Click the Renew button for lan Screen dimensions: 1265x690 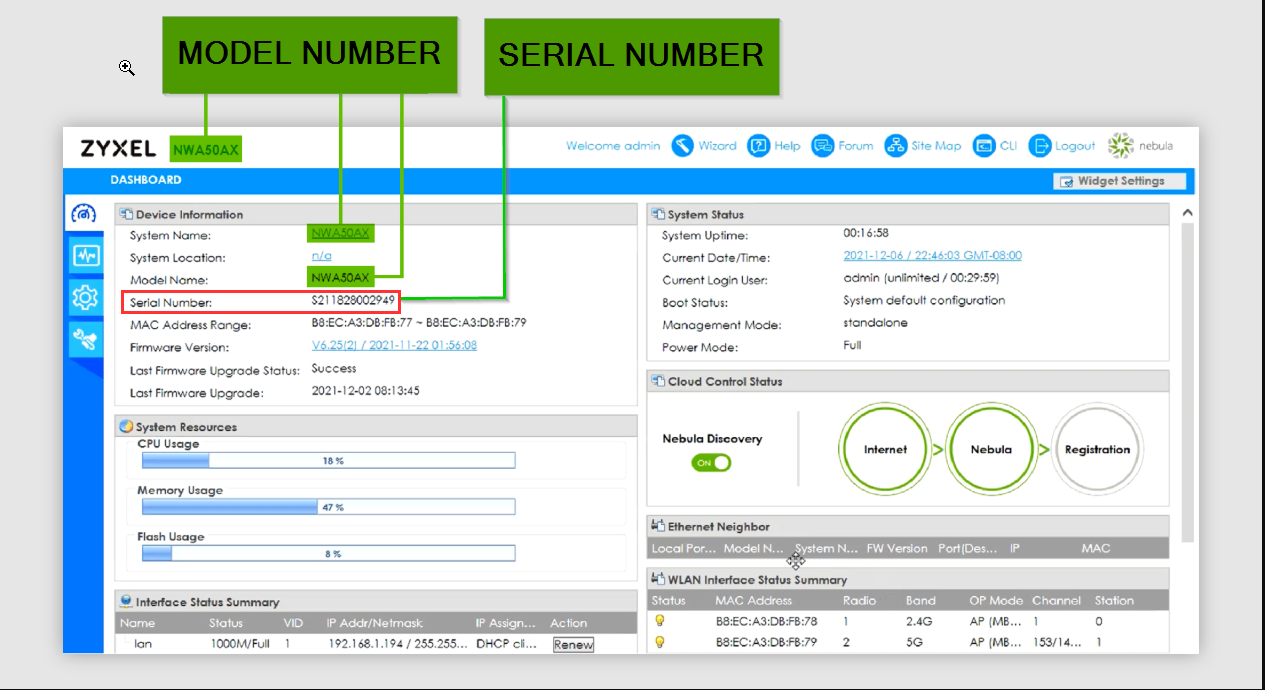[x=573, y=645]
